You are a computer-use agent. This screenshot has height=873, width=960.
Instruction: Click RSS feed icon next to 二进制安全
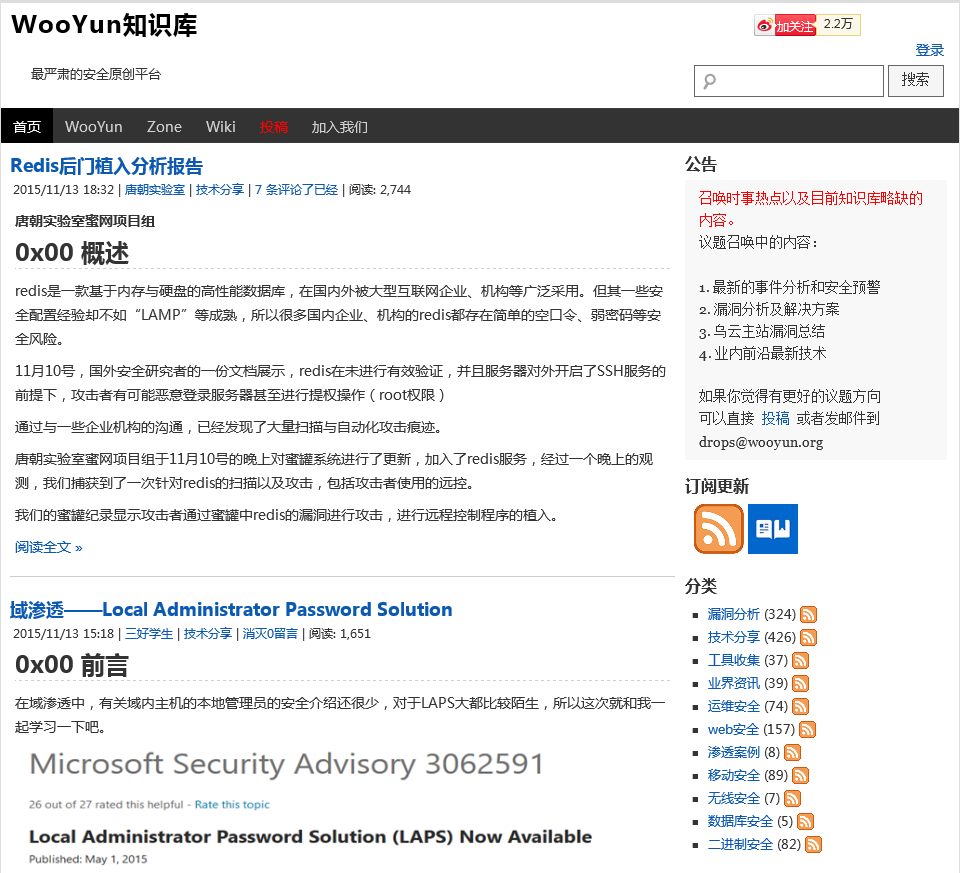click(x=813, y=845)
